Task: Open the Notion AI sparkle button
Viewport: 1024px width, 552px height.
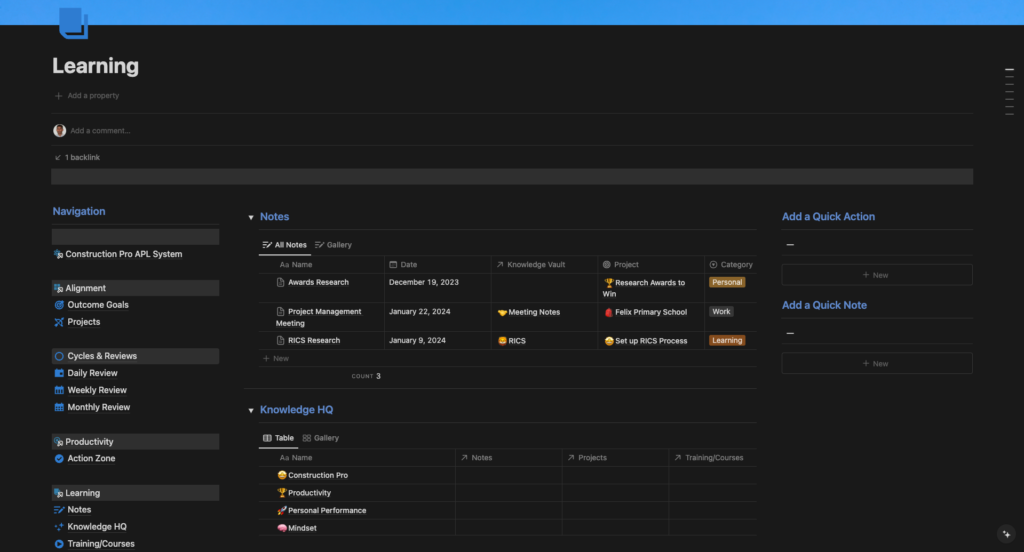Action: (x=1006, y=533)
